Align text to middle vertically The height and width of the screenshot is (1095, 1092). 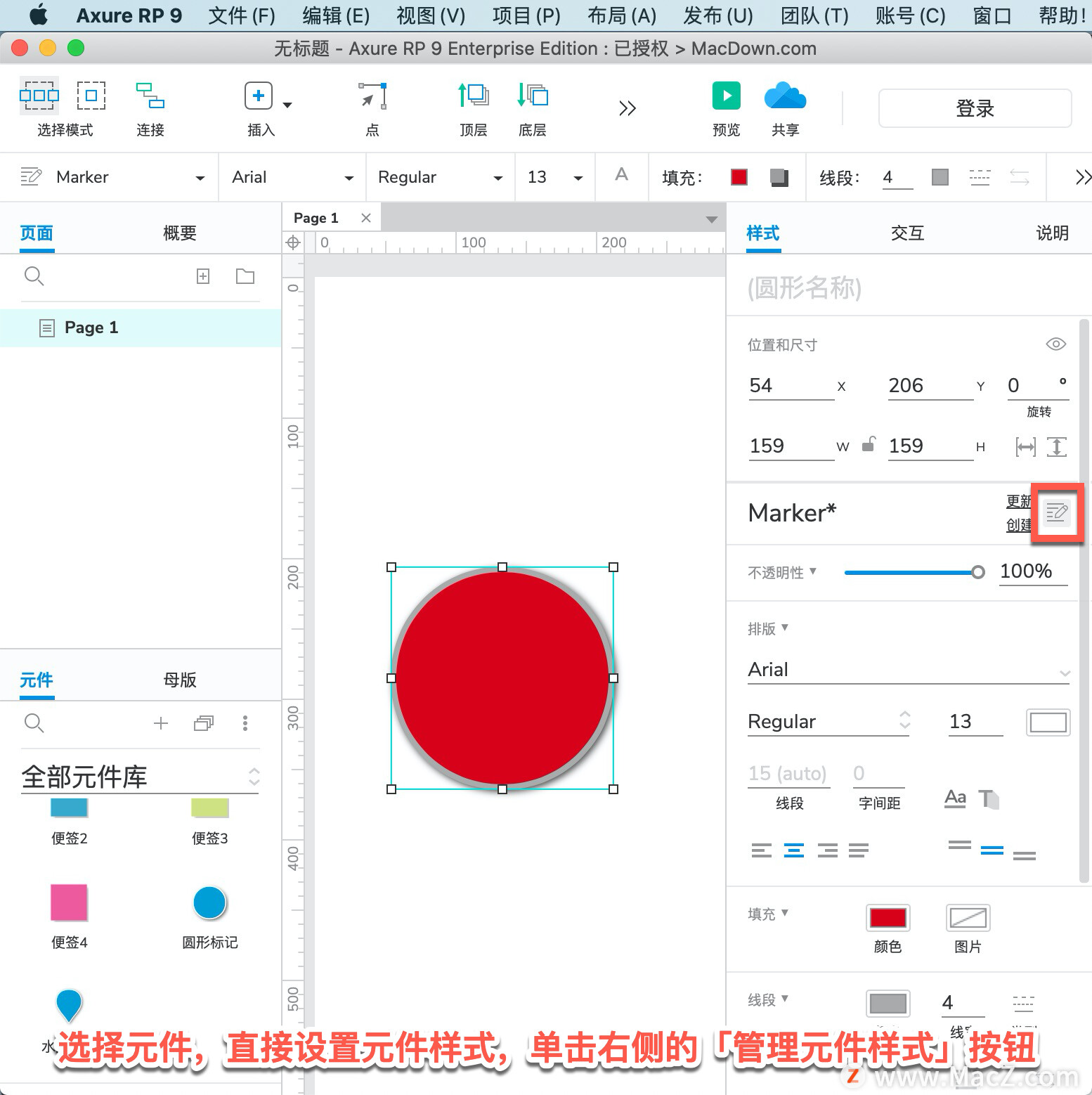[992, 850]
